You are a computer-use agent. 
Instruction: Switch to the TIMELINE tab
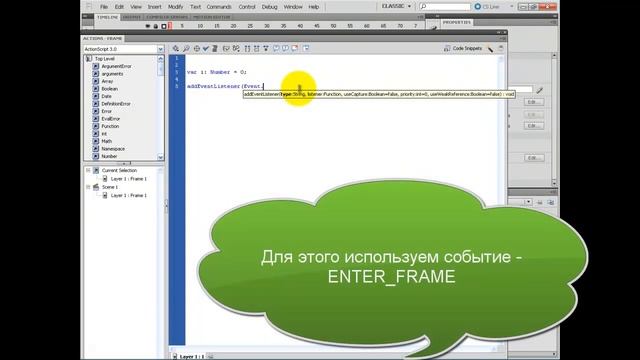click(107, 17)
